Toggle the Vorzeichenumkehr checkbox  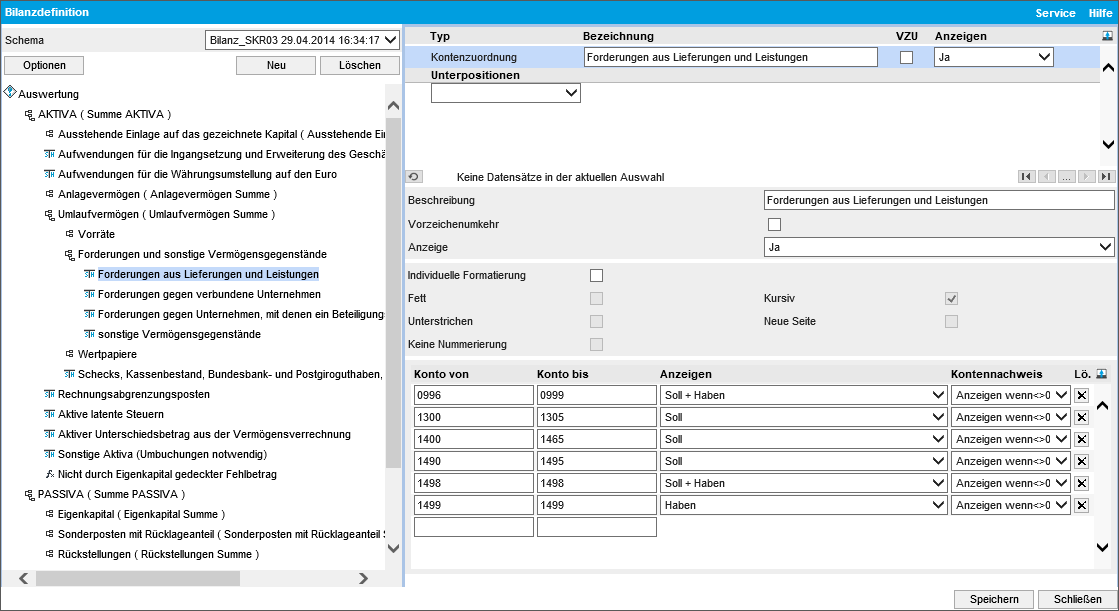coord(774,224)
